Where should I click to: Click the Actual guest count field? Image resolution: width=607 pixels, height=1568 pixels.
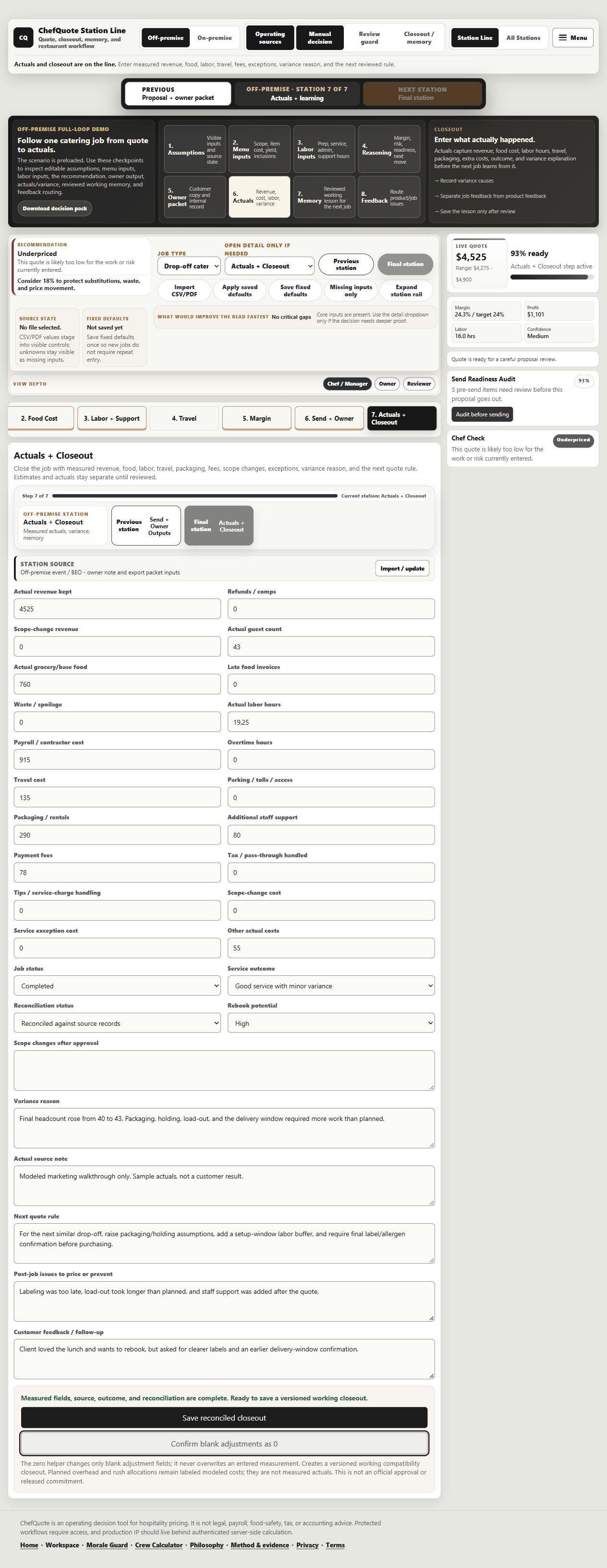pyautogui.click(x=331, y=646)
